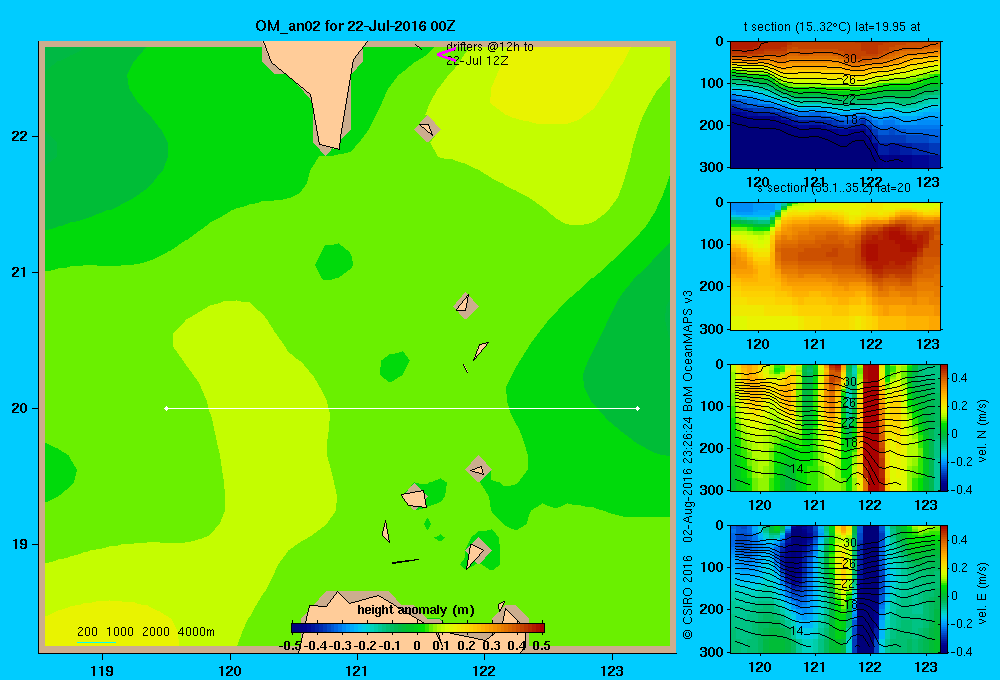Image resolution: width=1000 pixels, height=680 pixels.
Task: Open the northward velocity section plot
Action: [835, 427]
